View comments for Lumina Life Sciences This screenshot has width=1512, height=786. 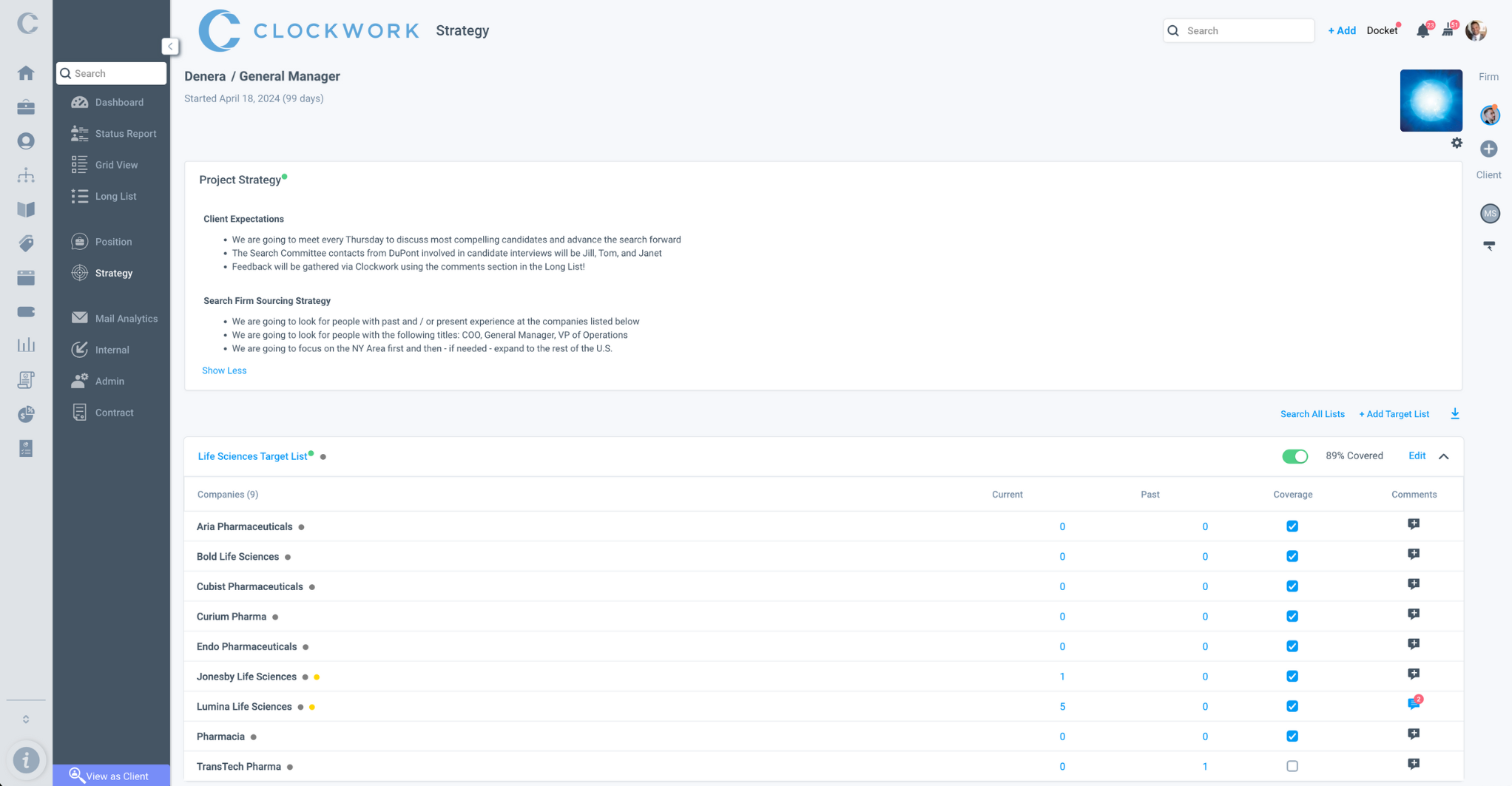pyautogui.click(x=1414, y=703)
